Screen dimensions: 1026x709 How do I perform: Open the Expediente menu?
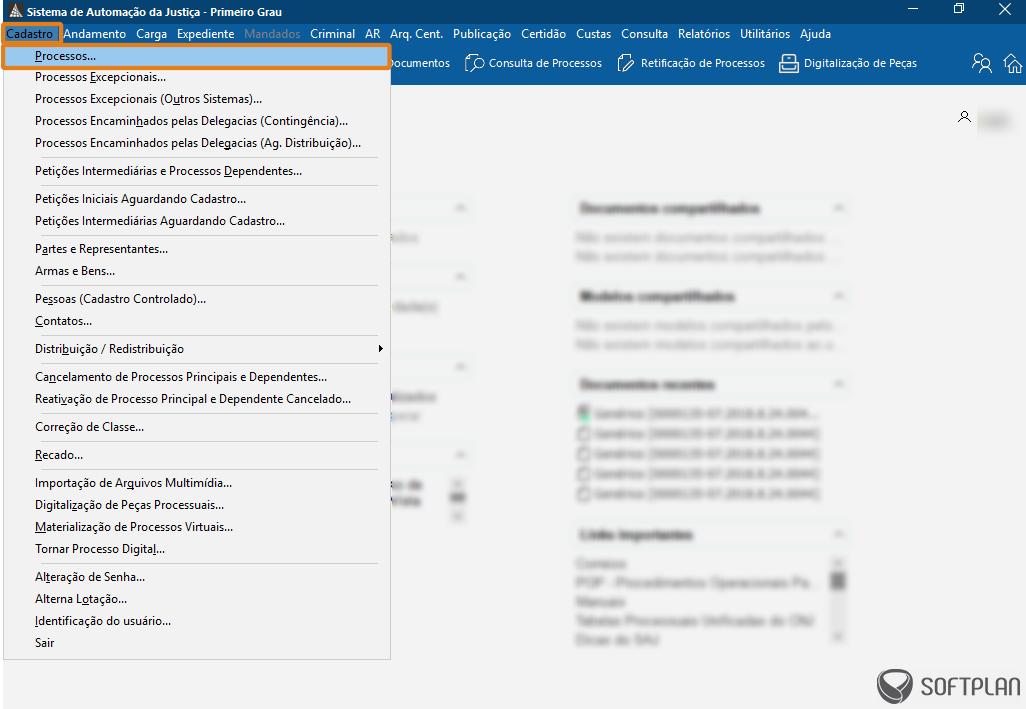(205, 34)
